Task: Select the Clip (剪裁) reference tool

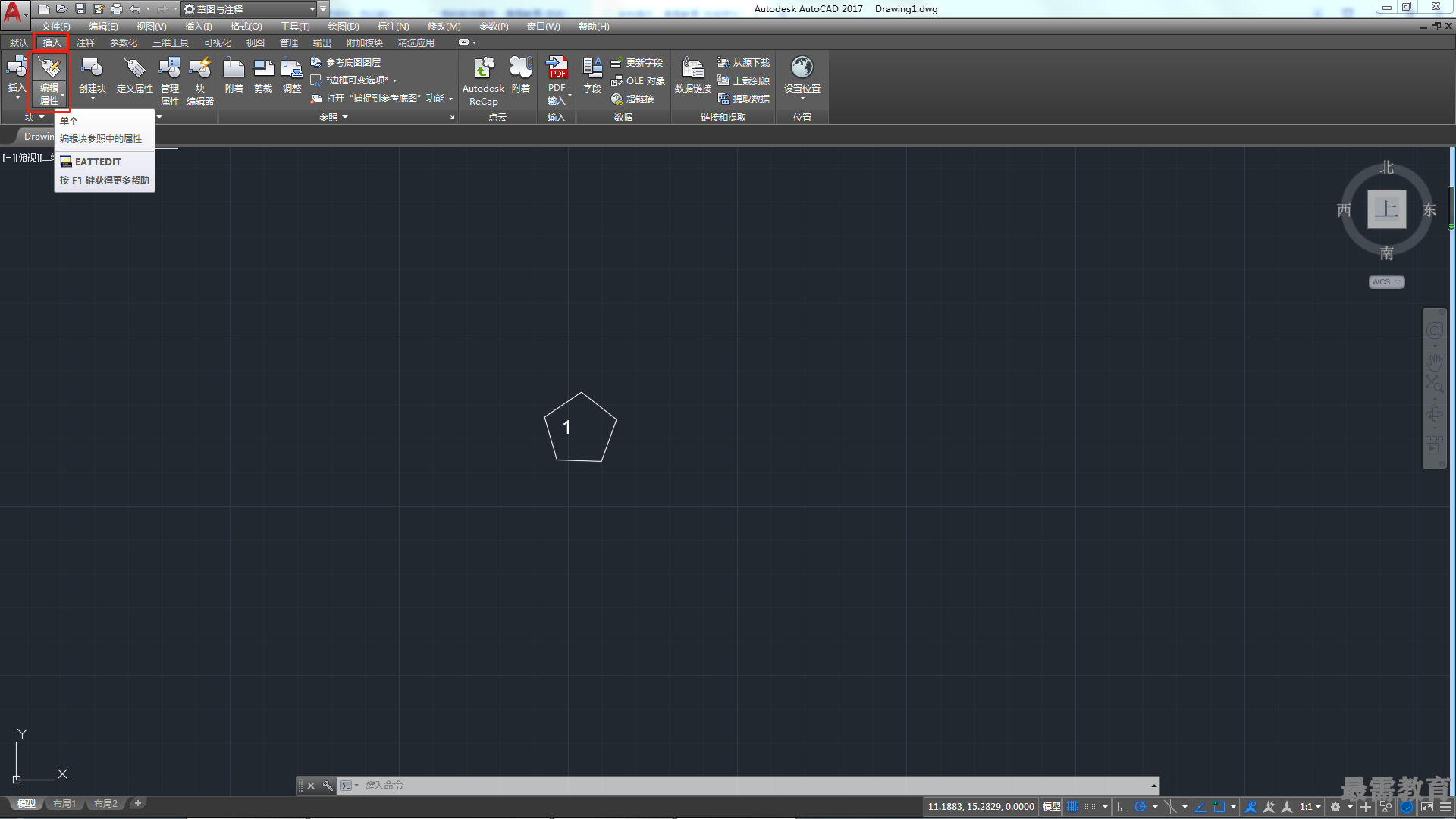Action: (x=263, y=76)
